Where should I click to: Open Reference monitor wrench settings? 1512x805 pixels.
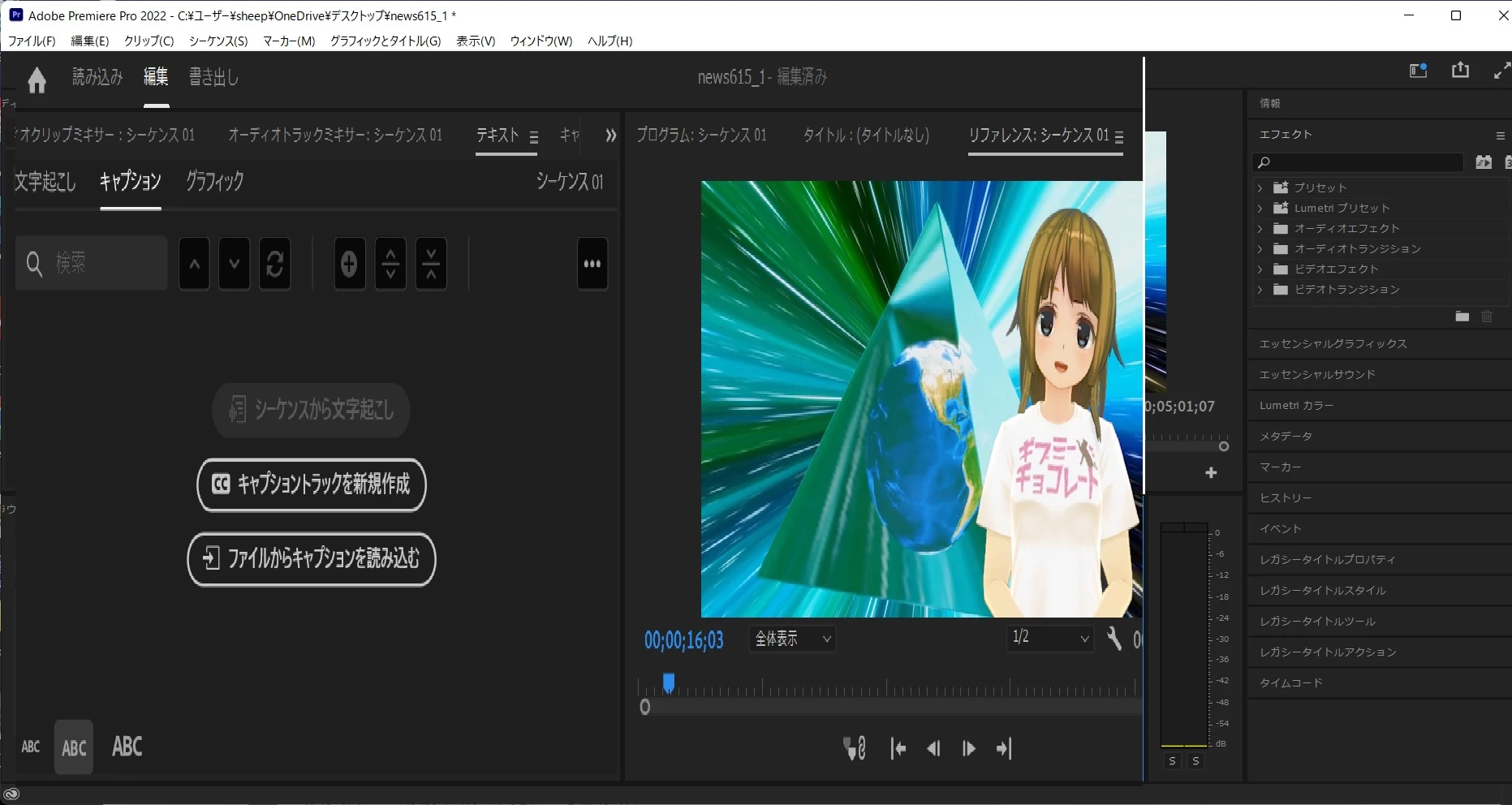point(1114,639)
